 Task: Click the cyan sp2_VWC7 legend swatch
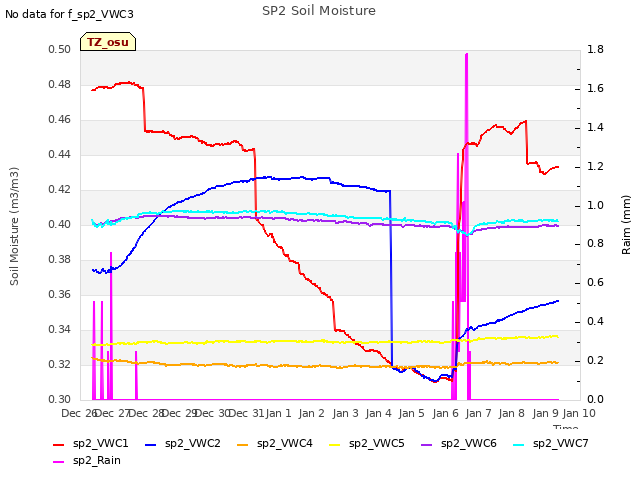[x=519, y=444]
